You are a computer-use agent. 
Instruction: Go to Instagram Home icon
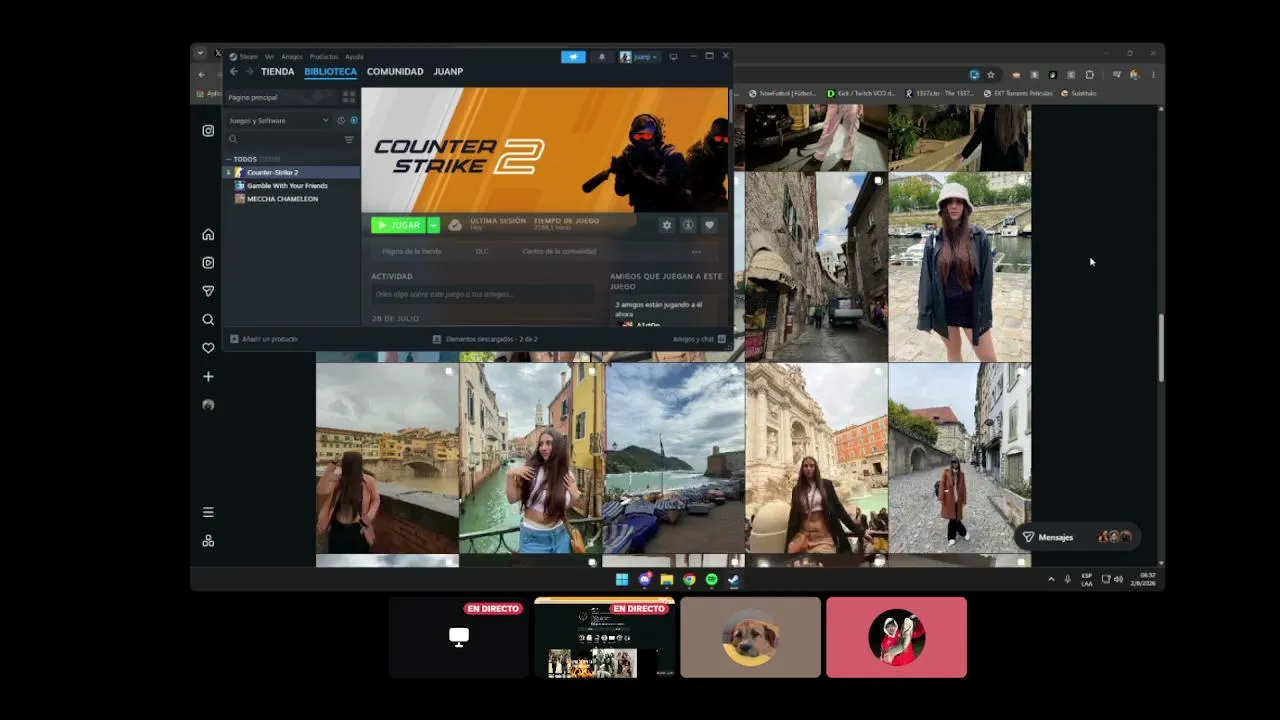pos(208,234)
